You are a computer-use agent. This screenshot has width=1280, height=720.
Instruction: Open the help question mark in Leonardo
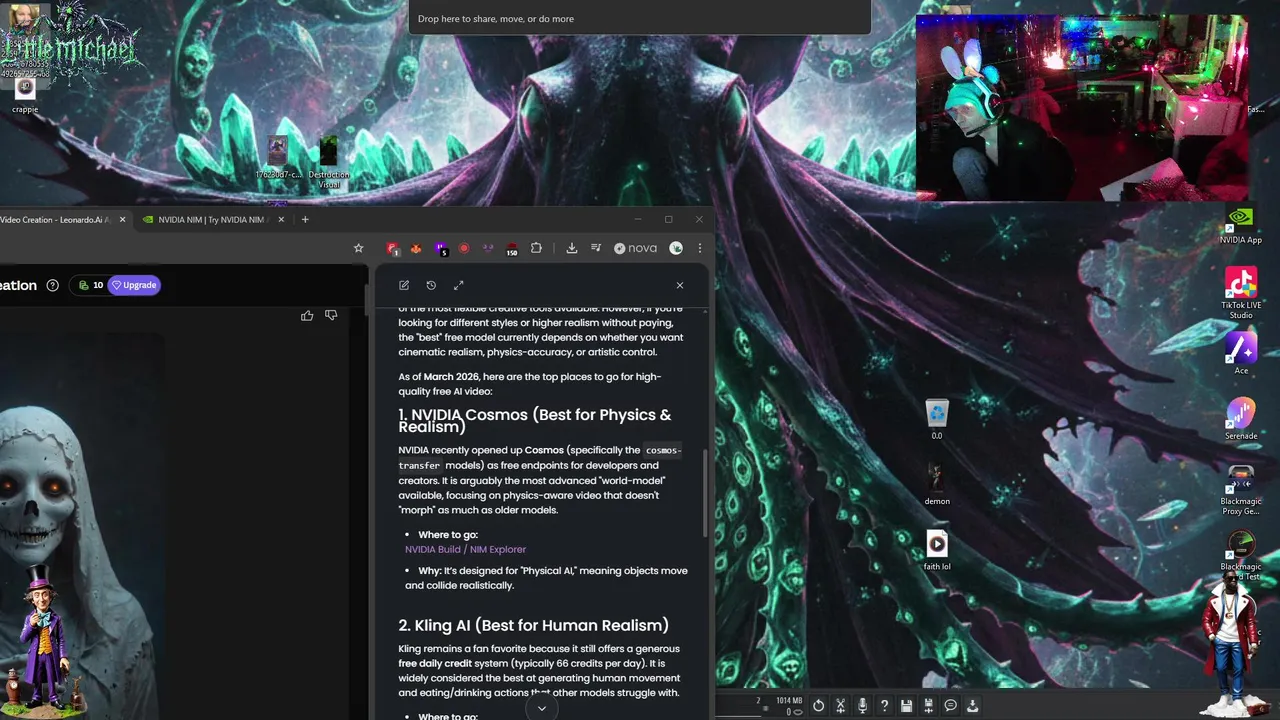pyautogui.click(x=53, y=285)
